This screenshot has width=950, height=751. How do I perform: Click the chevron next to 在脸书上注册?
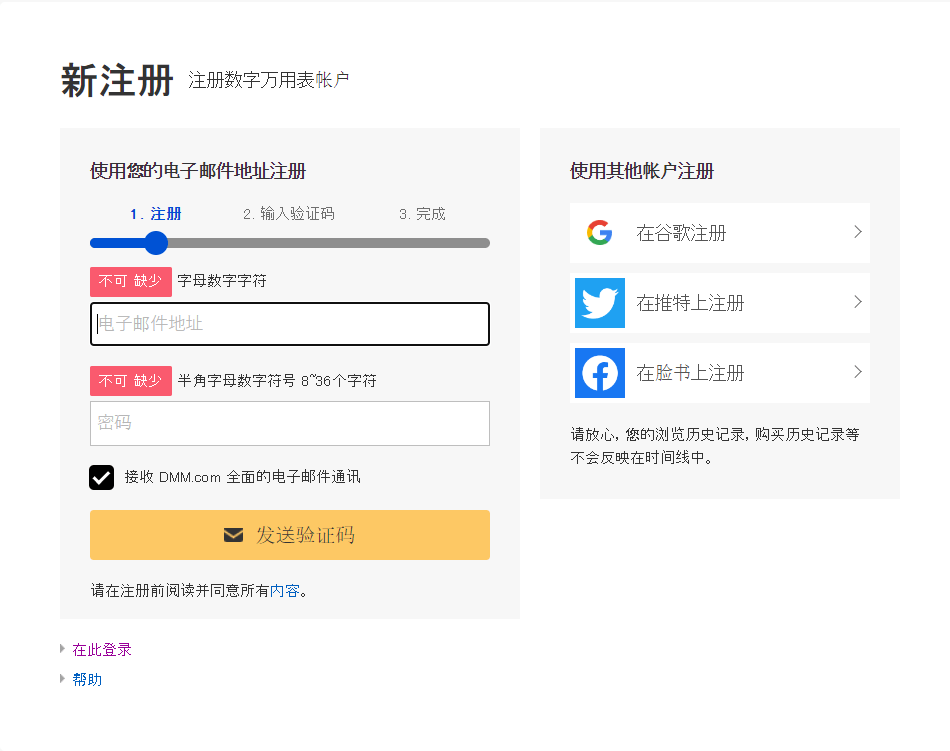point(857,373)
